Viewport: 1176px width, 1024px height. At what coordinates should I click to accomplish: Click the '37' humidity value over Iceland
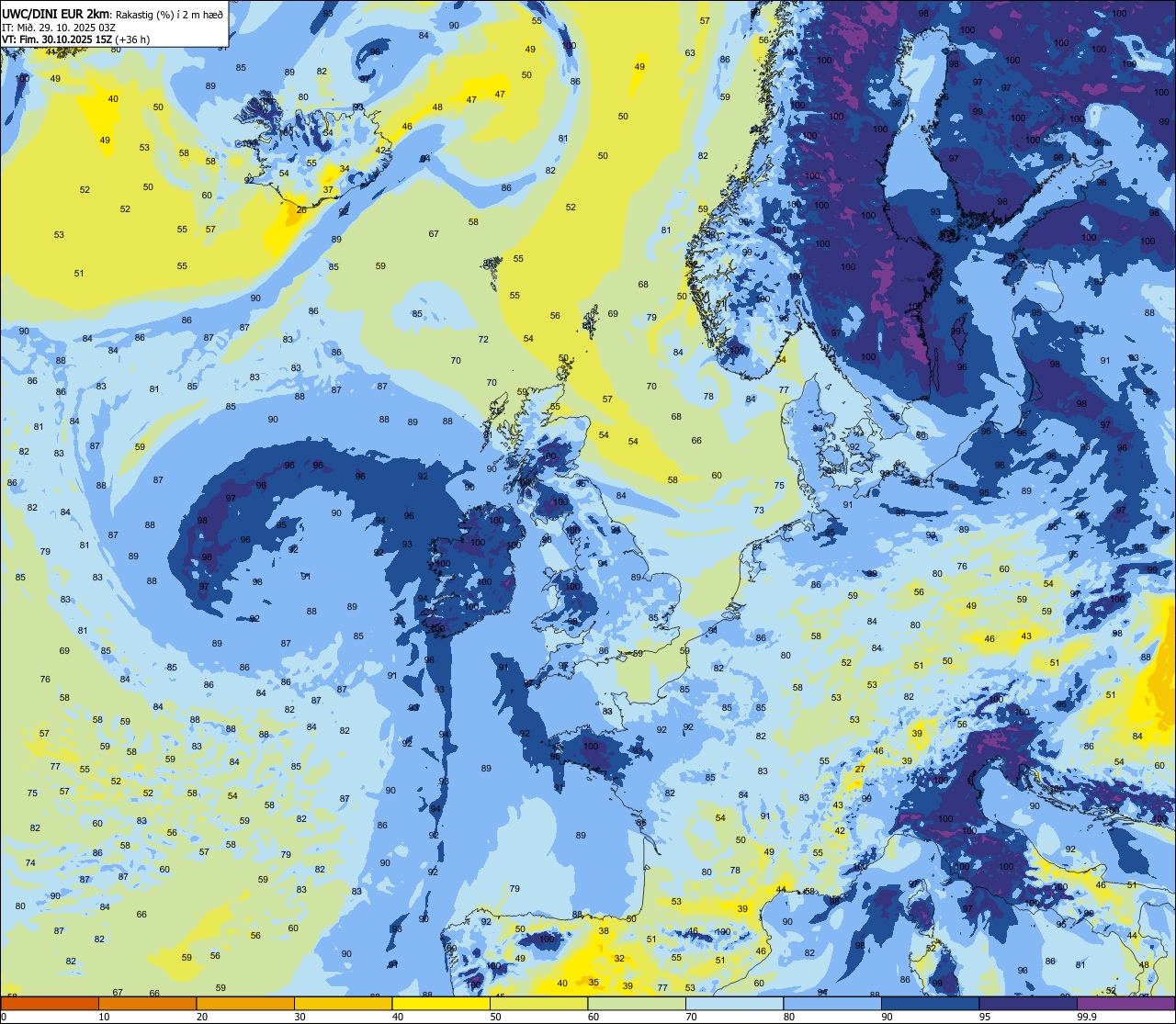click(328, 190)
